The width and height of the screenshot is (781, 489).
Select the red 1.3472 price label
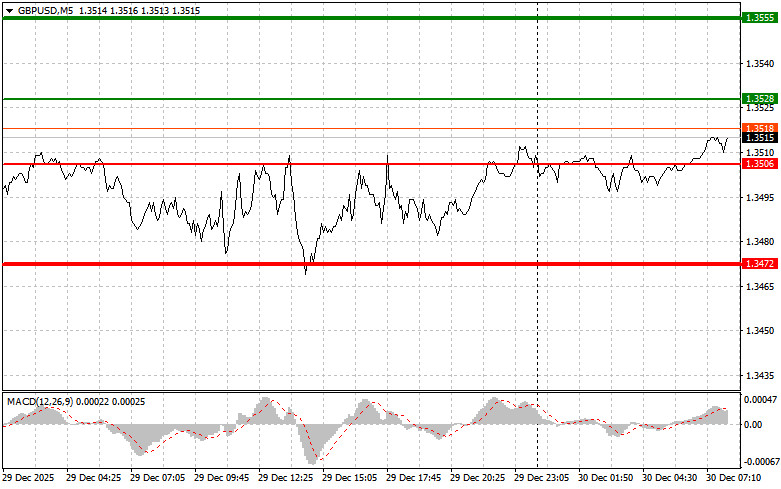pyautogui.click(x=756, y=263)
